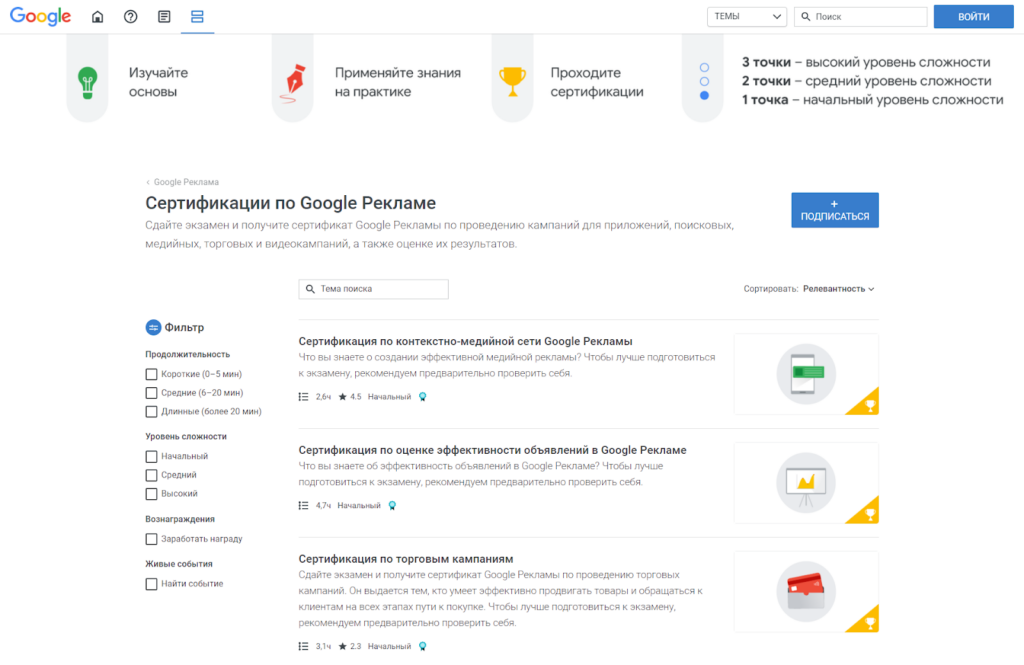
Task: Check the Короткие (0–5 мин) filter
Action: point(152,374)
